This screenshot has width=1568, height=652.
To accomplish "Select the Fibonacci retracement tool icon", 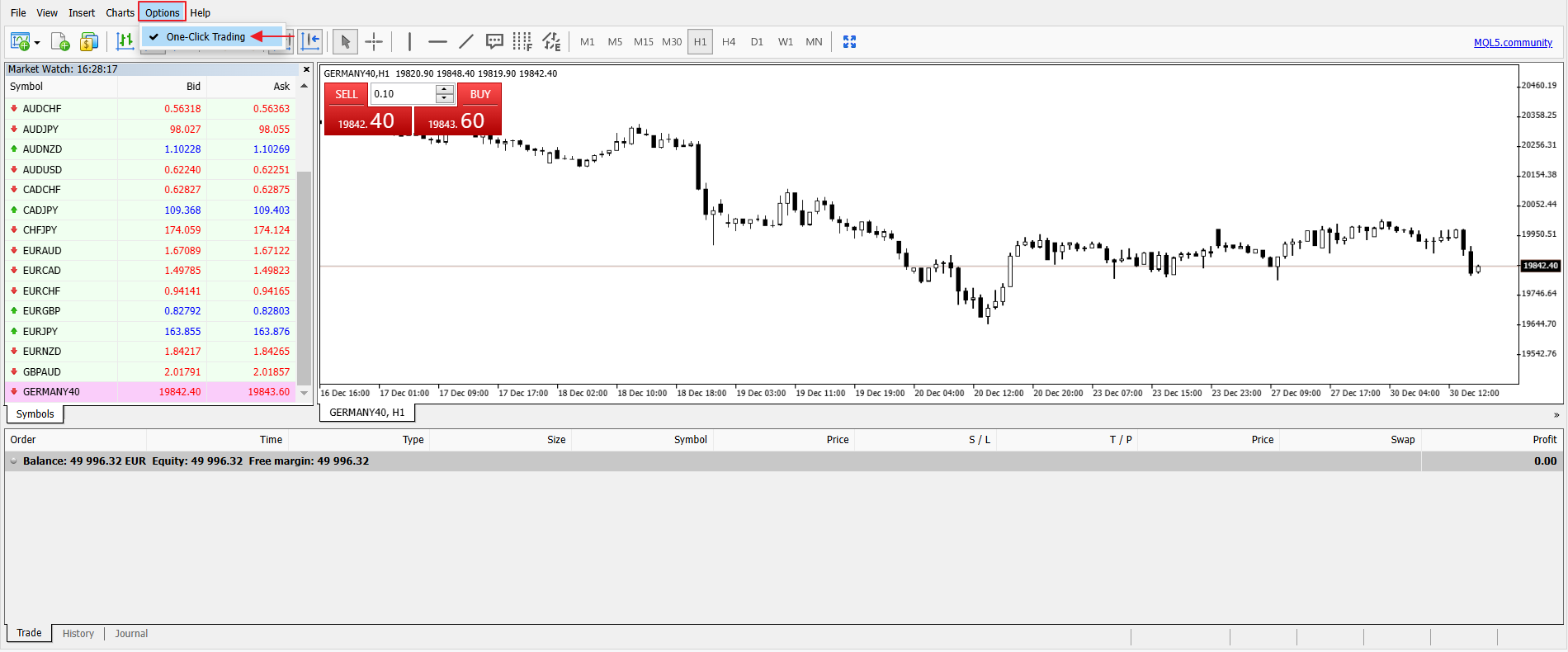I will click(x=522, y=41).
